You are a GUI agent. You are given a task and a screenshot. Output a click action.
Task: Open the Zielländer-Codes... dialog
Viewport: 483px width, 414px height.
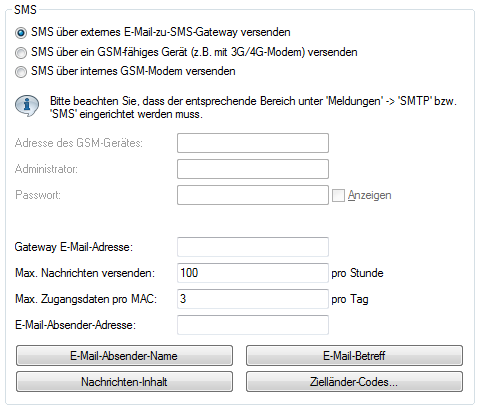click(354, 382)
